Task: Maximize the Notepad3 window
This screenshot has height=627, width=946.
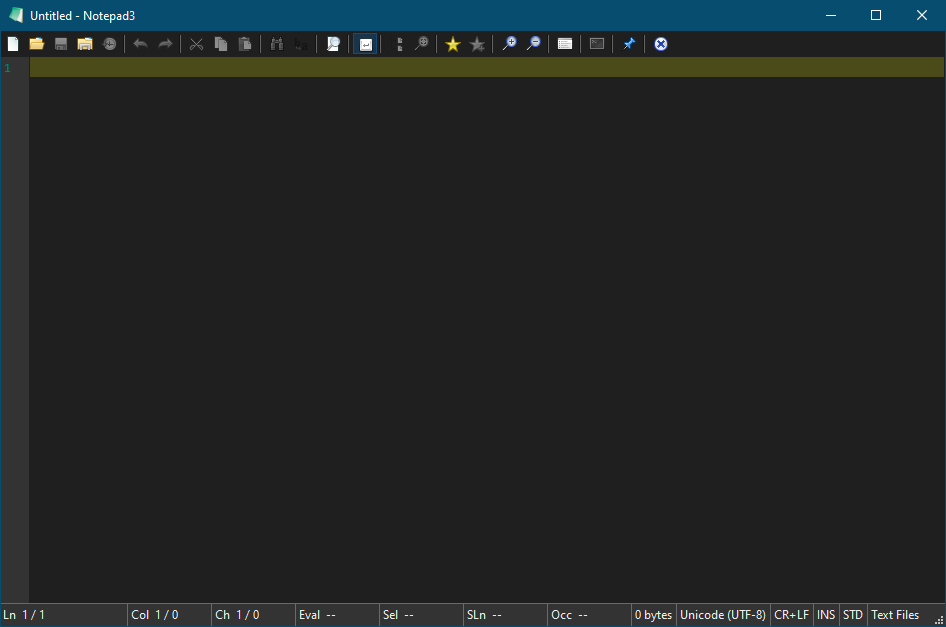Action: tap(876, 15)
